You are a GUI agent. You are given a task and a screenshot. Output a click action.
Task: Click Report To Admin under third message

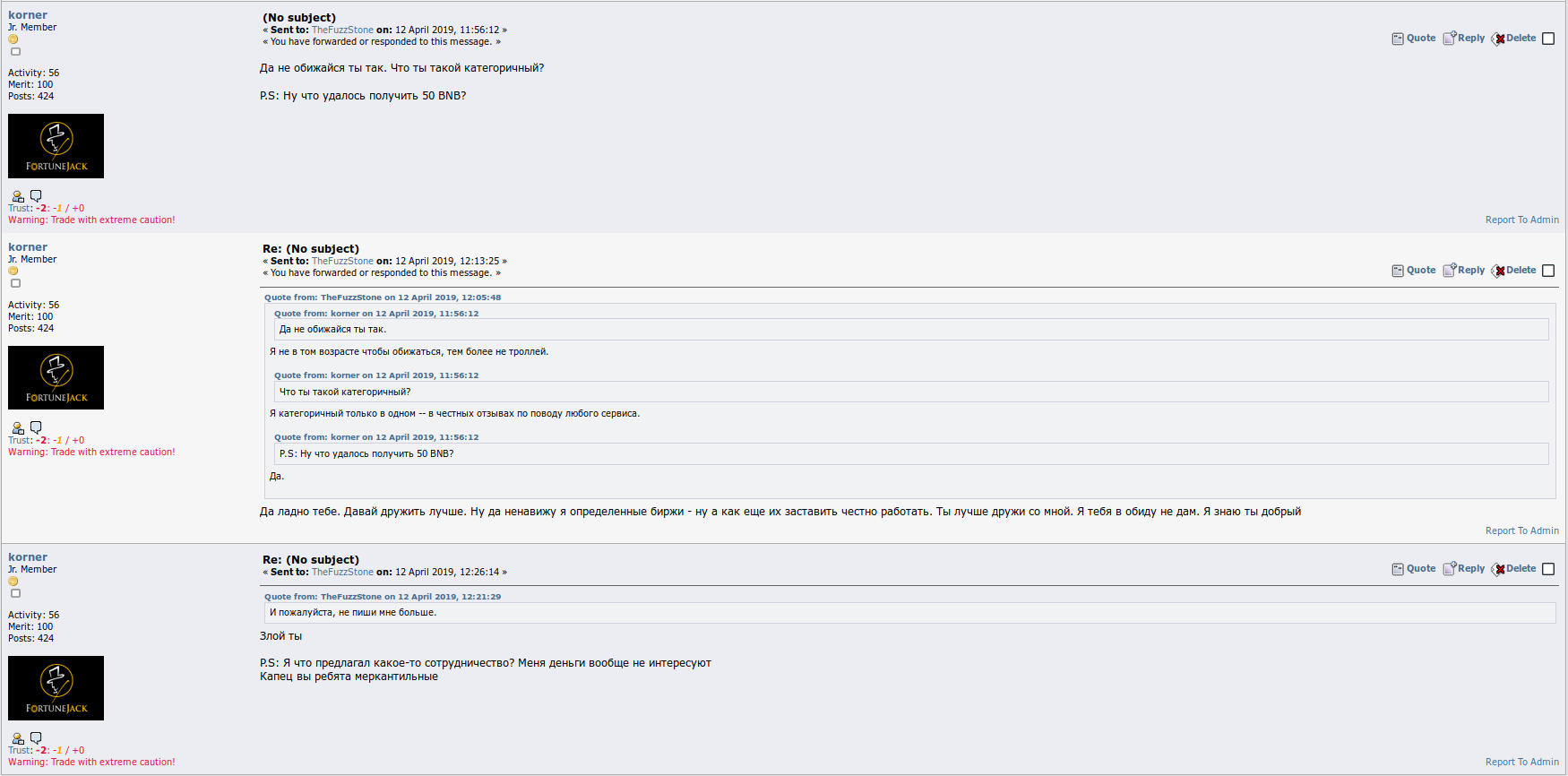1521,762
